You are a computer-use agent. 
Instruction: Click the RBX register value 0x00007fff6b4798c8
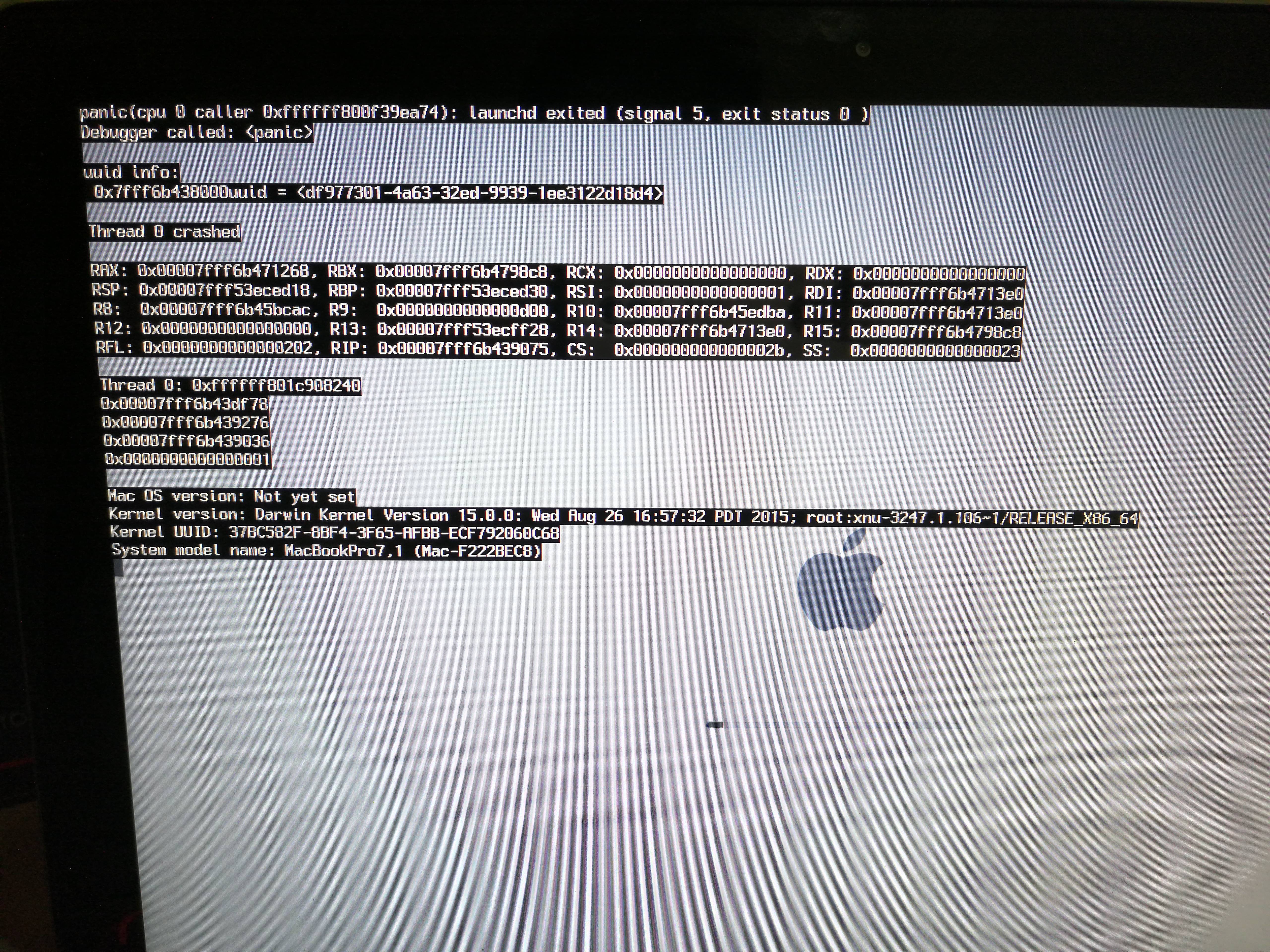[x=462, y=271]
